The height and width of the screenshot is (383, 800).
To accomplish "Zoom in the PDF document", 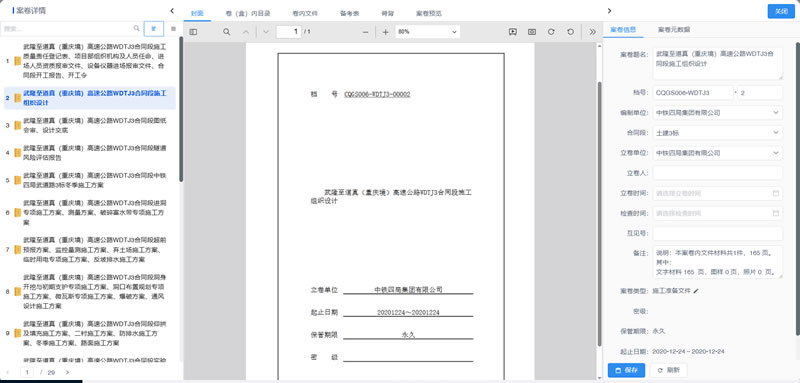I will click(385, 32).
